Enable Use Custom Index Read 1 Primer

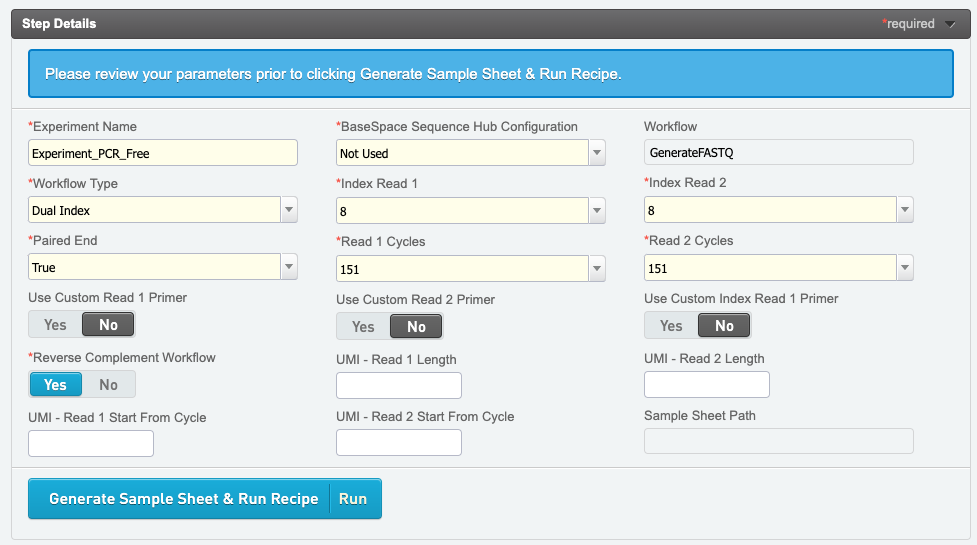671,326
